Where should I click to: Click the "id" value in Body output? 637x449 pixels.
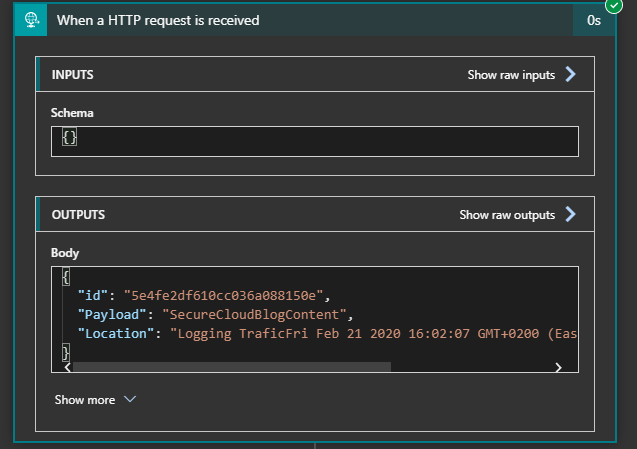[x=225, y=294]
